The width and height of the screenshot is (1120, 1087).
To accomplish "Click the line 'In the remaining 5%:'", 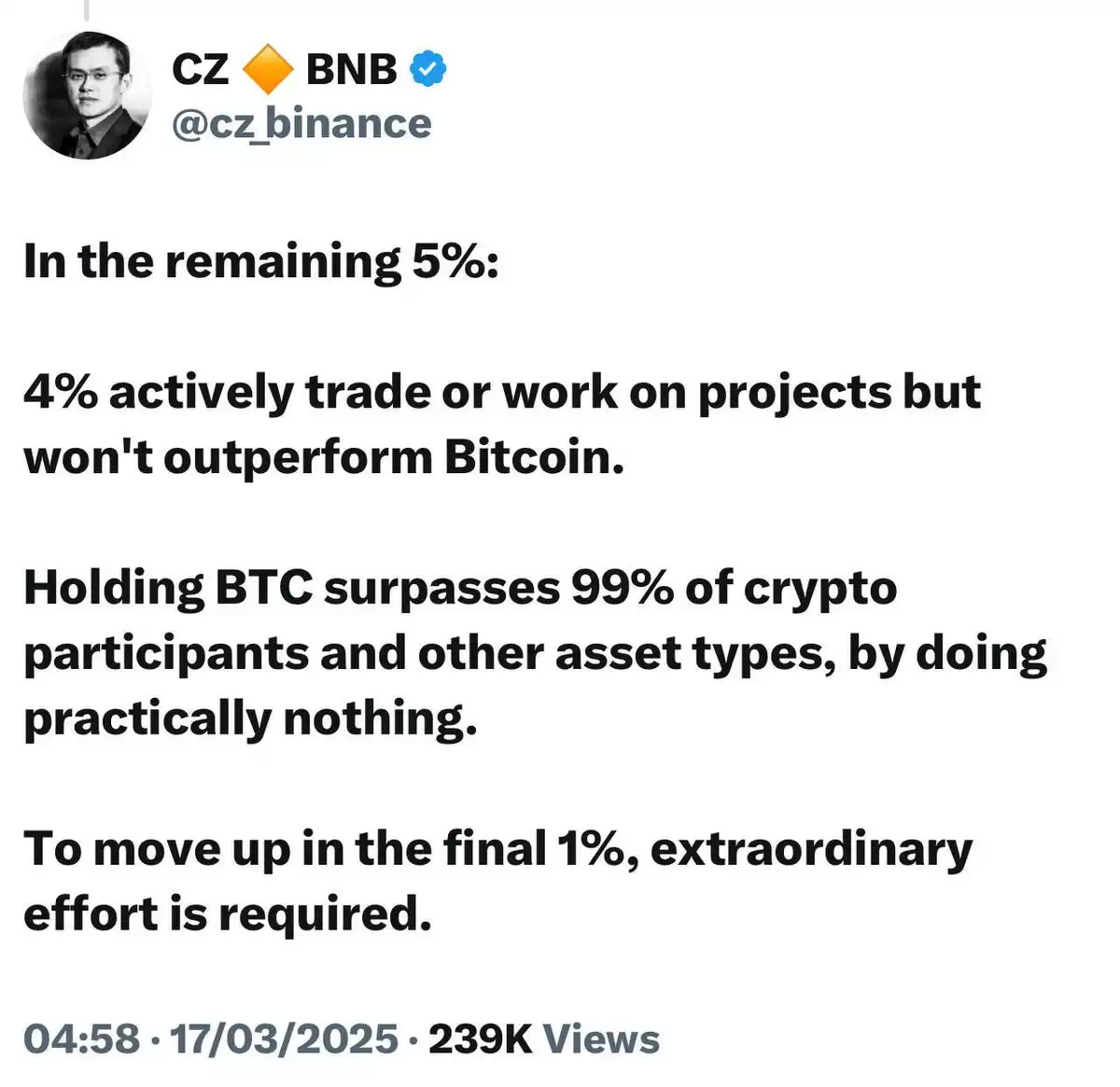I will click(261, 262).
